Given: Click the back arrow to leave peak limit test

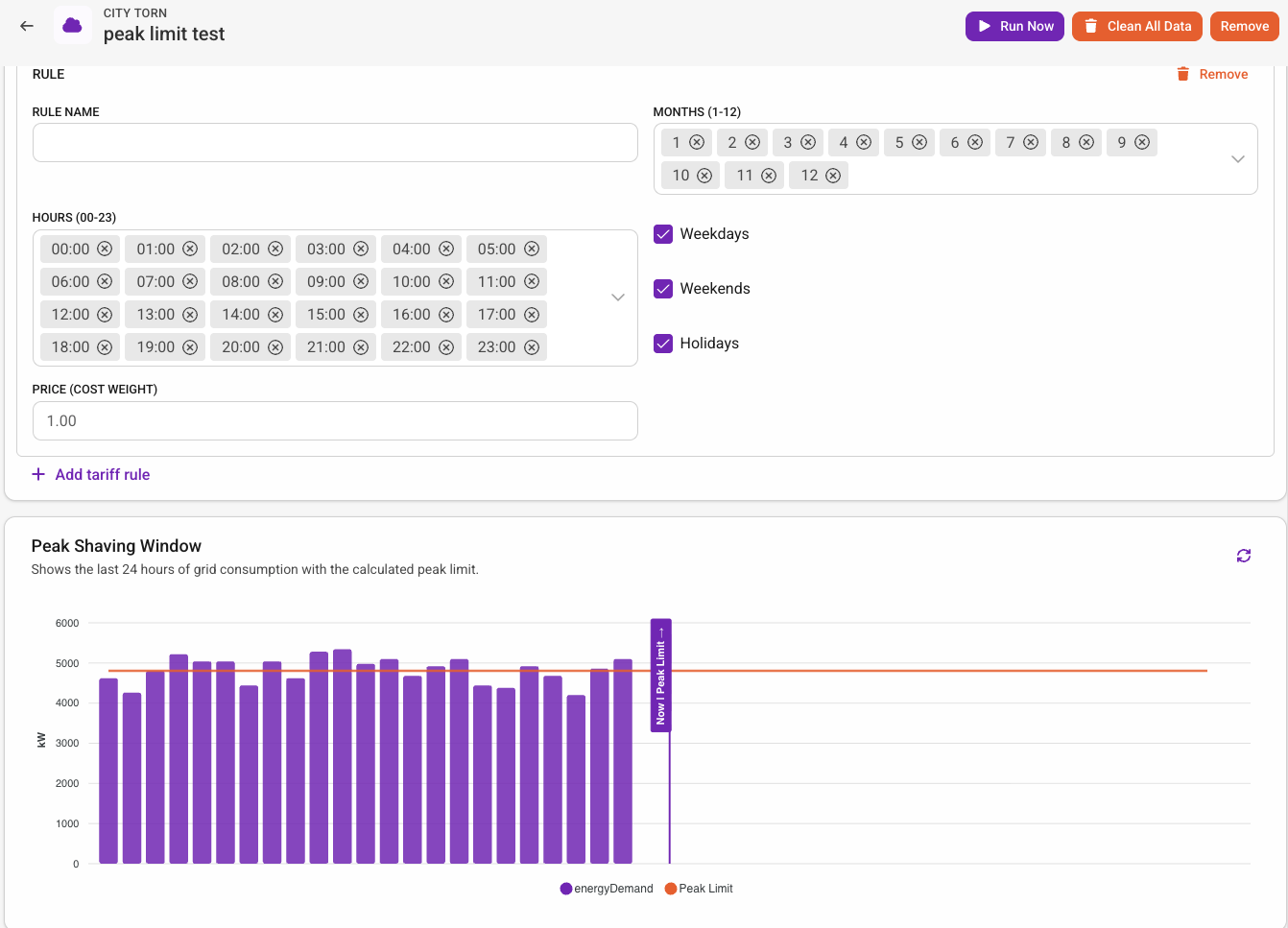Looking at the screenshot, I should (x=26, y=26).
